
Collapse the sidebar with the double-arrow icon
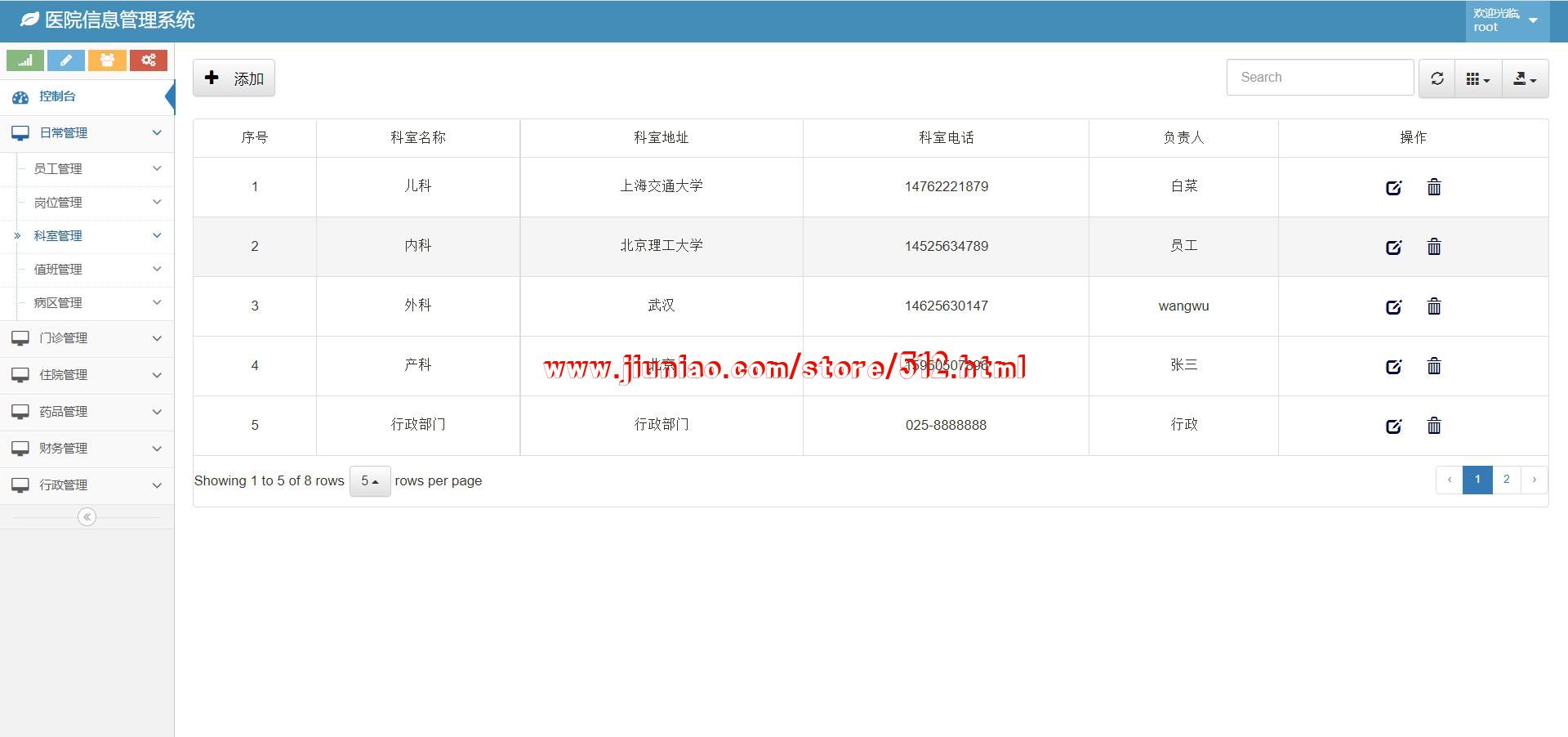(87, 517)
